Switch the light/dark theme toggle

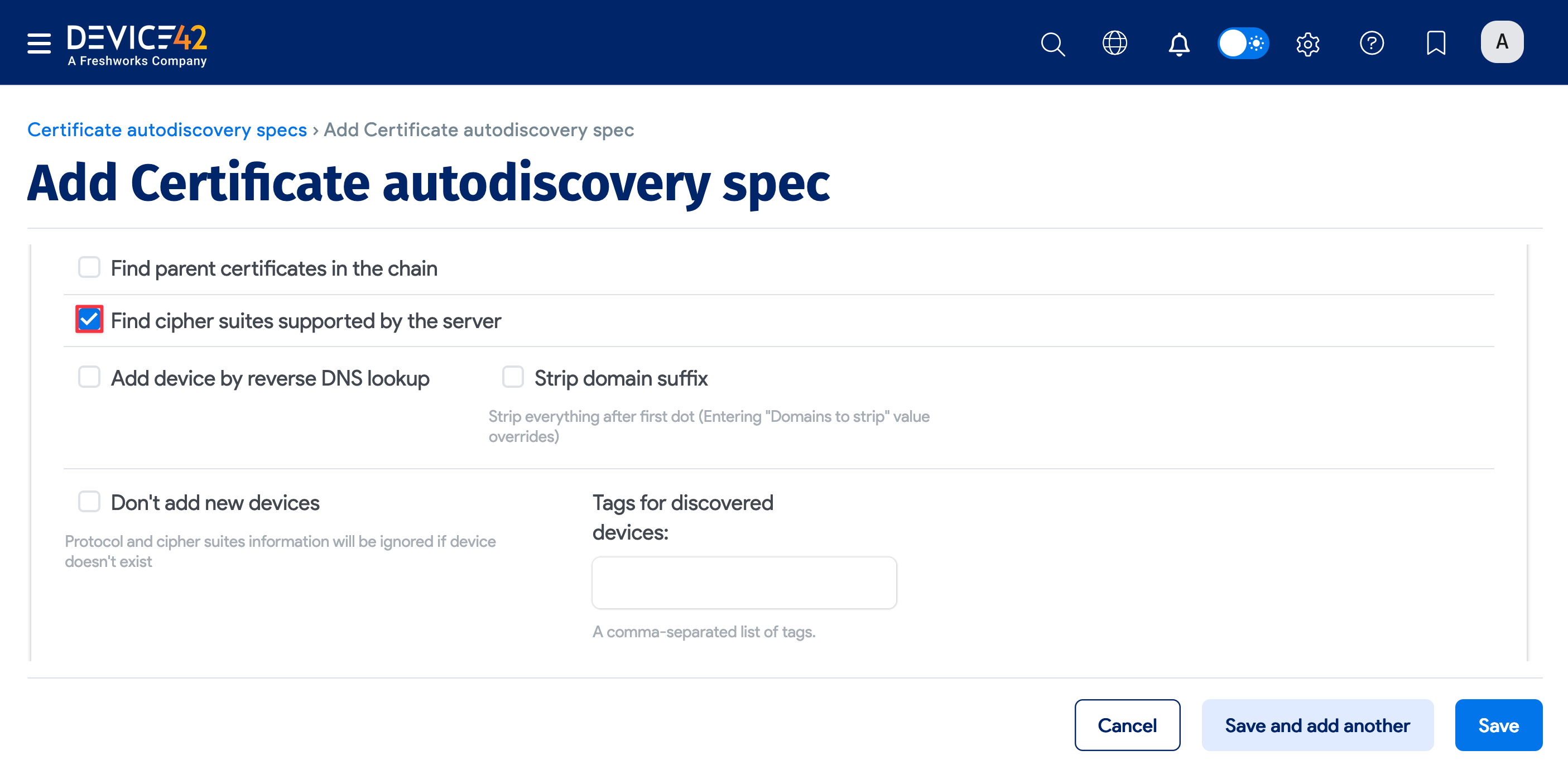[x=1243, y=43]
